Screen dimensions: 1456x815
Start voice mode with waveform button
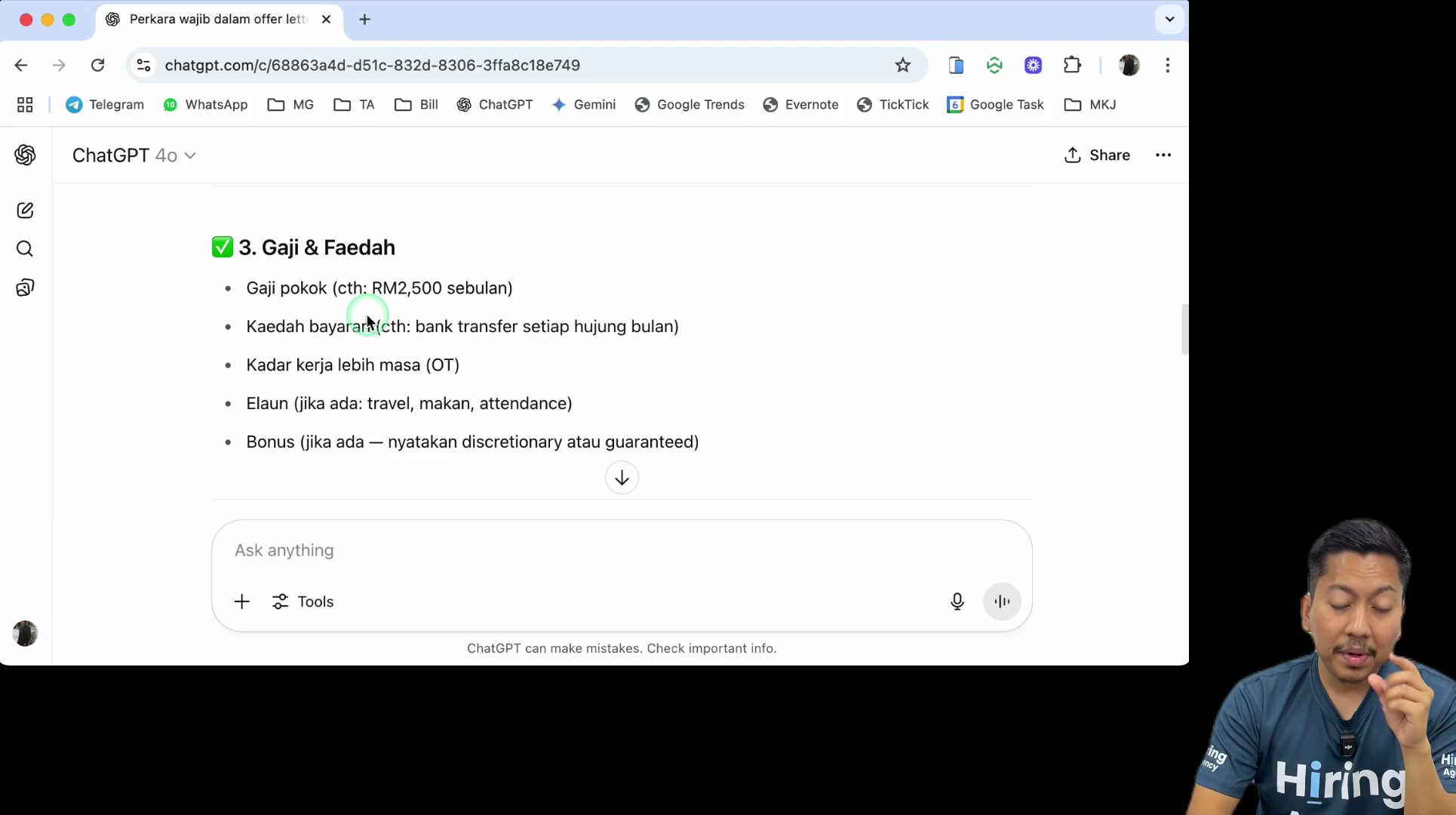pos(1002,601)
